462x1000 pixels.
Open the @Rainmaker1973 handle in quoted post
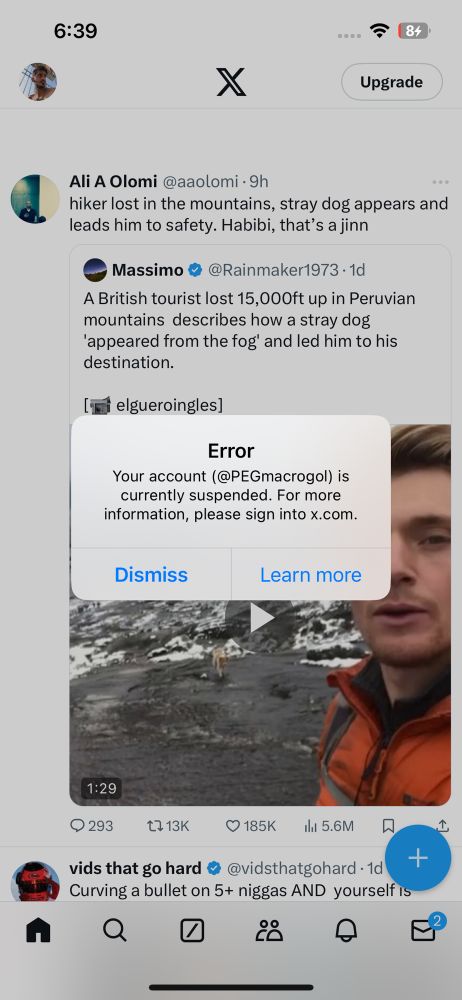(273, 270)
